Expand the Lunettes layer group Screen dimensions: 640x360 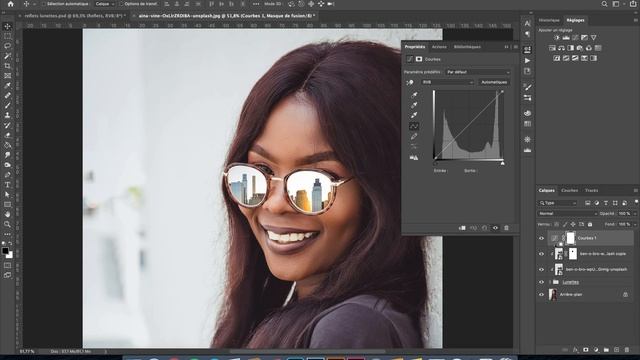point(550,282)
